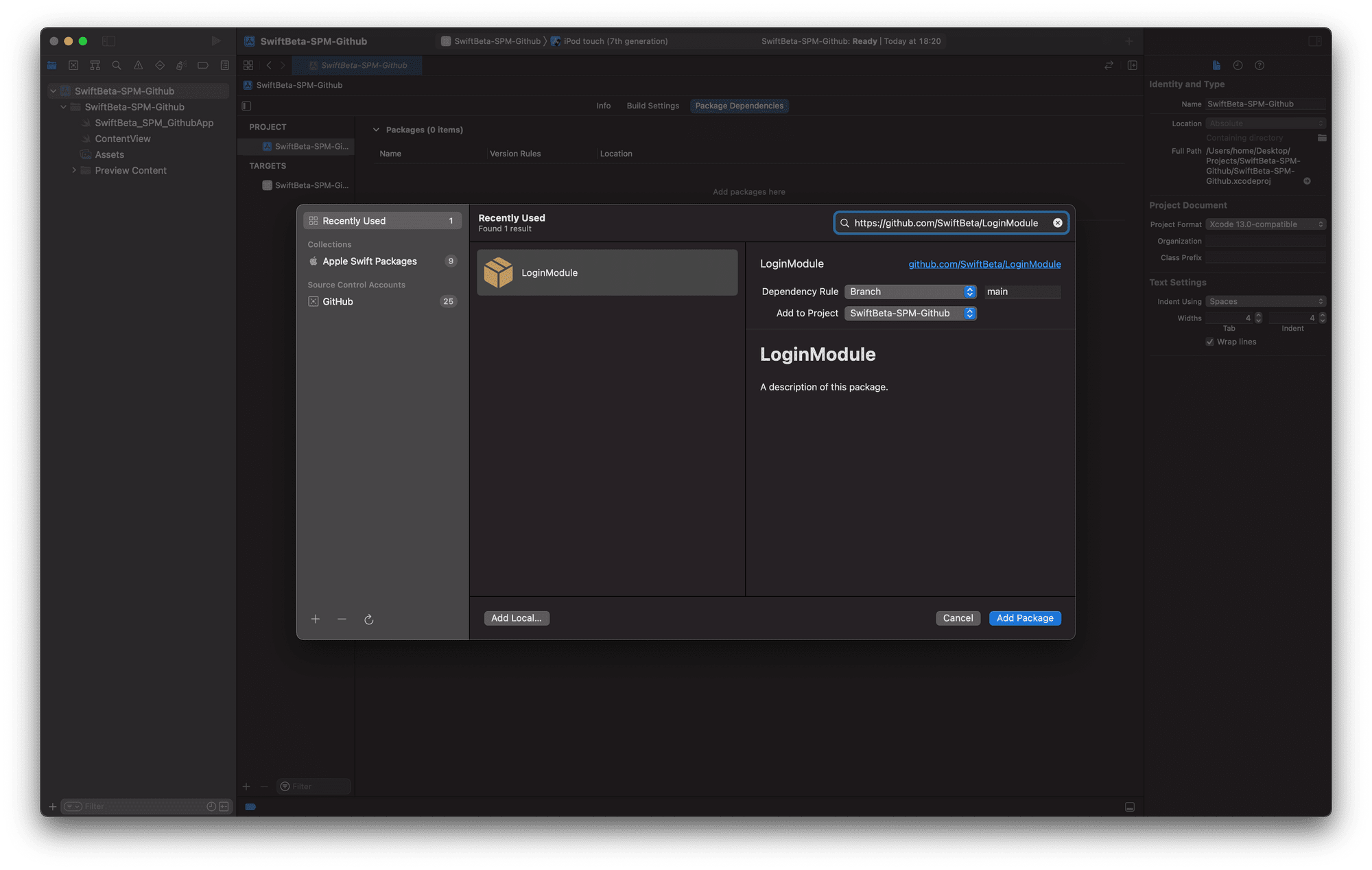Go forward with the editor forward arrow
Image resolution: width=1372 pixels, height=870 pixels.
(283, 65)
